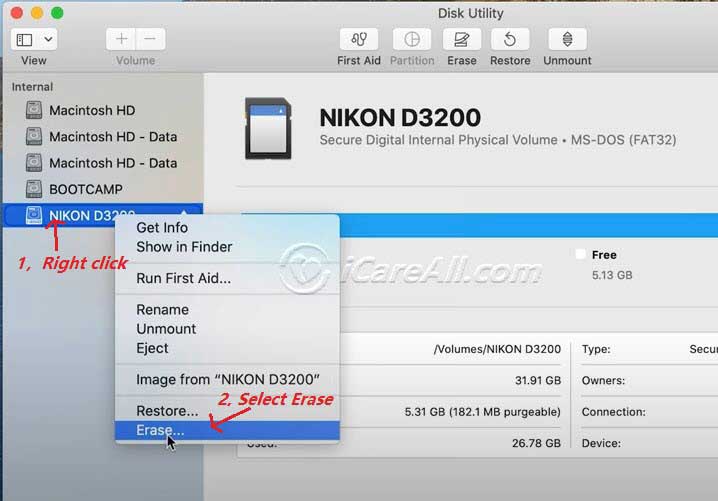Click the blue used-space usage bar
Viewport: 718px width, 501px height.
point(528,226)
